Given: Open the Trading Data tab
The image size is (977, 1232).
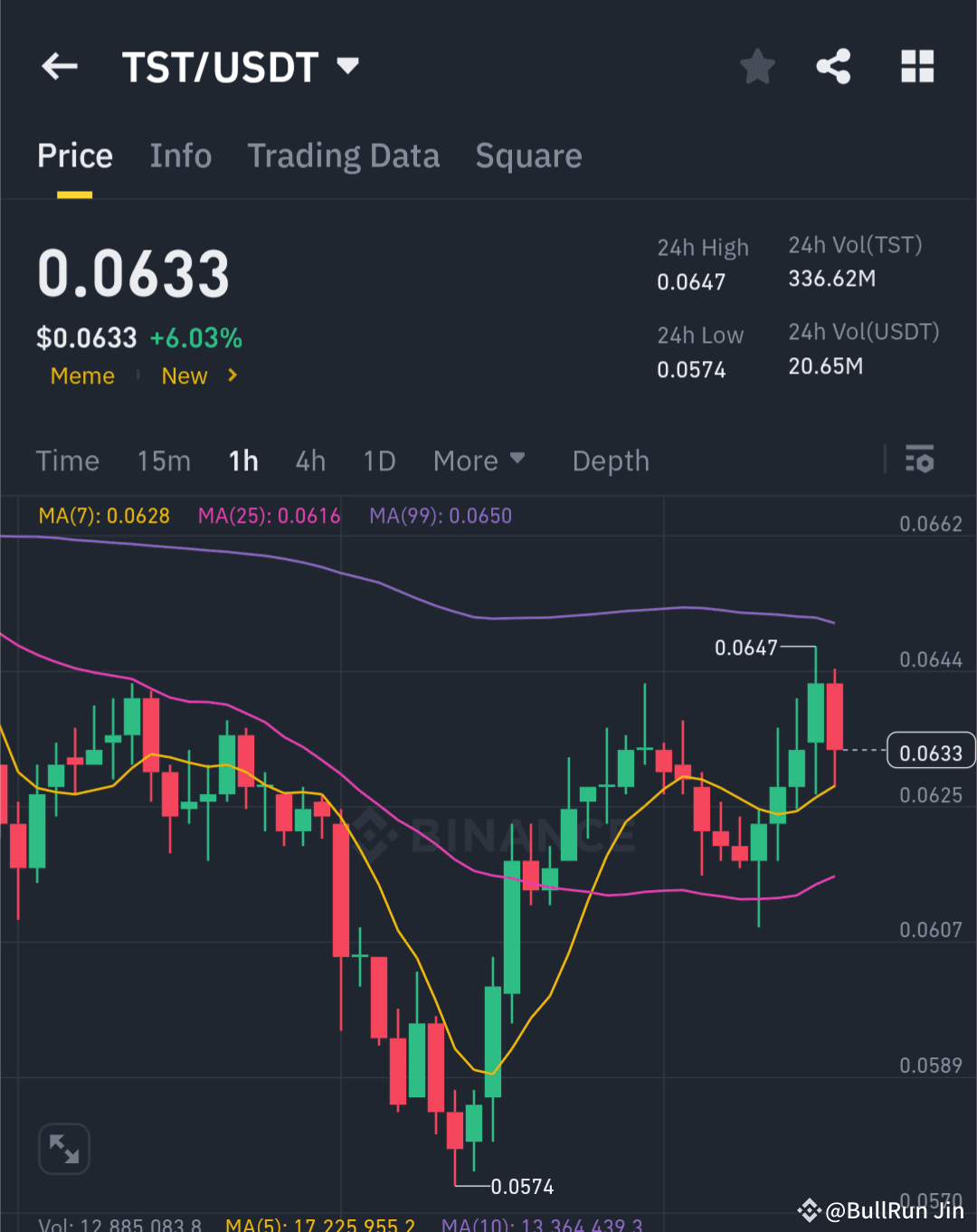Looking at the screenshot, I should pos(344,156).
